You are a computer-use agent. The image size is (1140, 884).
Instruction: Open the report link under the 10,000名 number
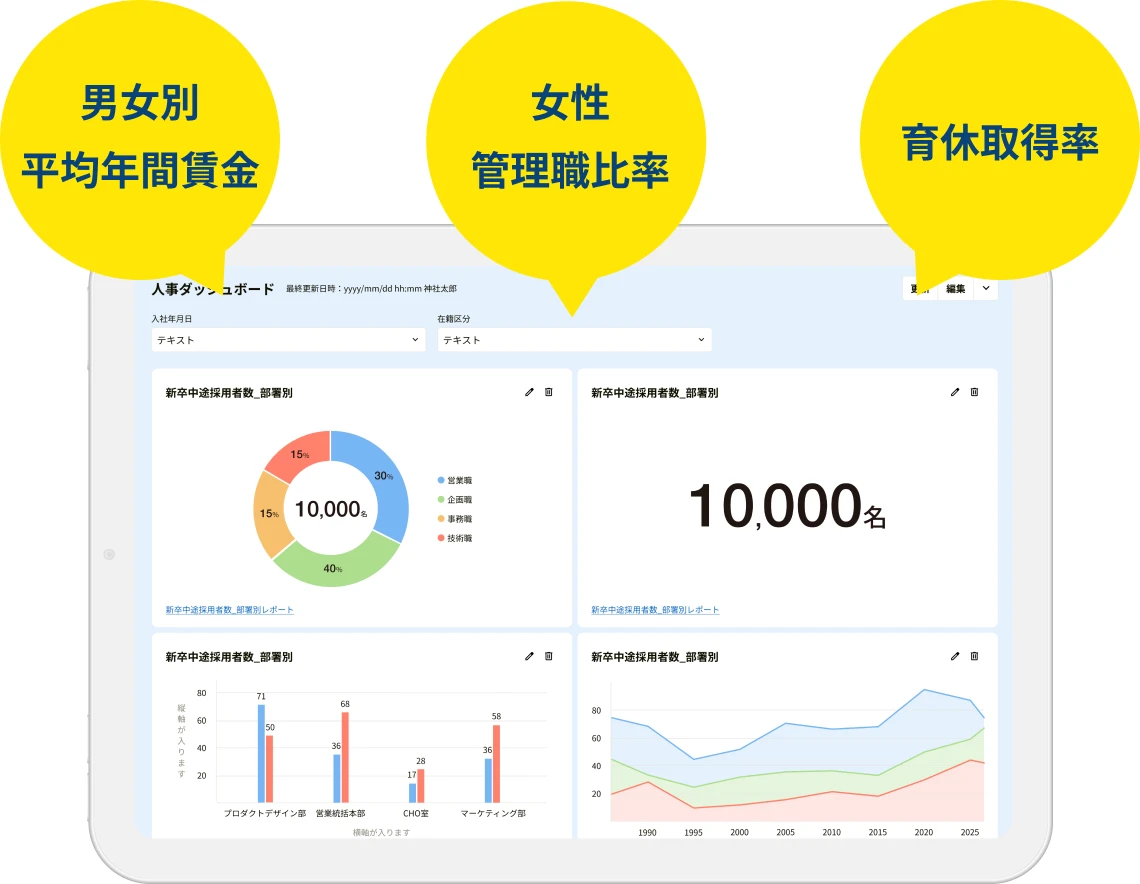pos(655,610)
